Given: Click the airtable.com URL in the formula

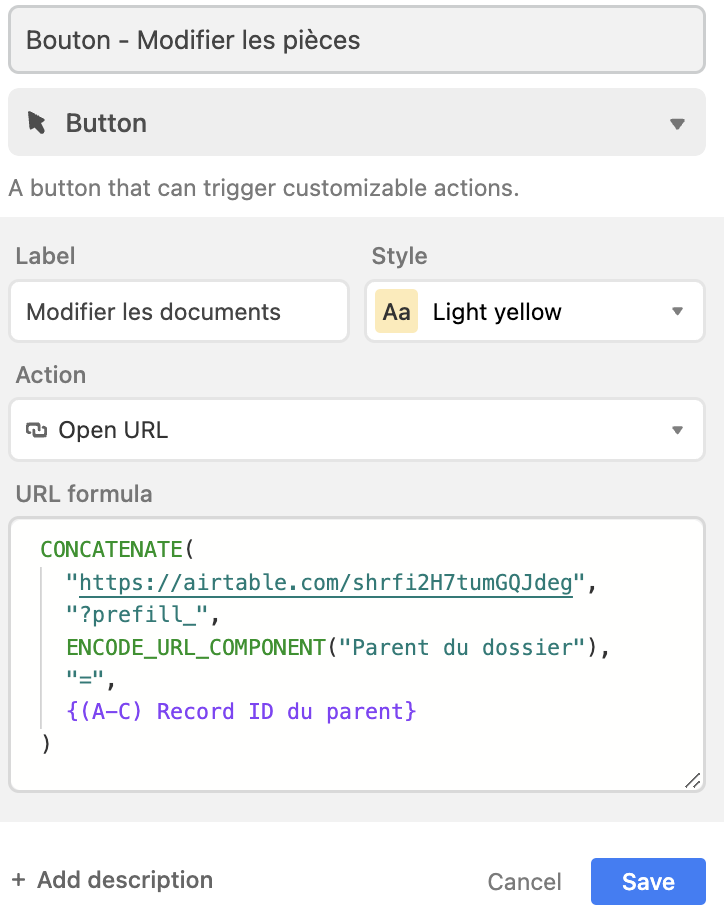Looking at the screenshot, I should point(326,582).
